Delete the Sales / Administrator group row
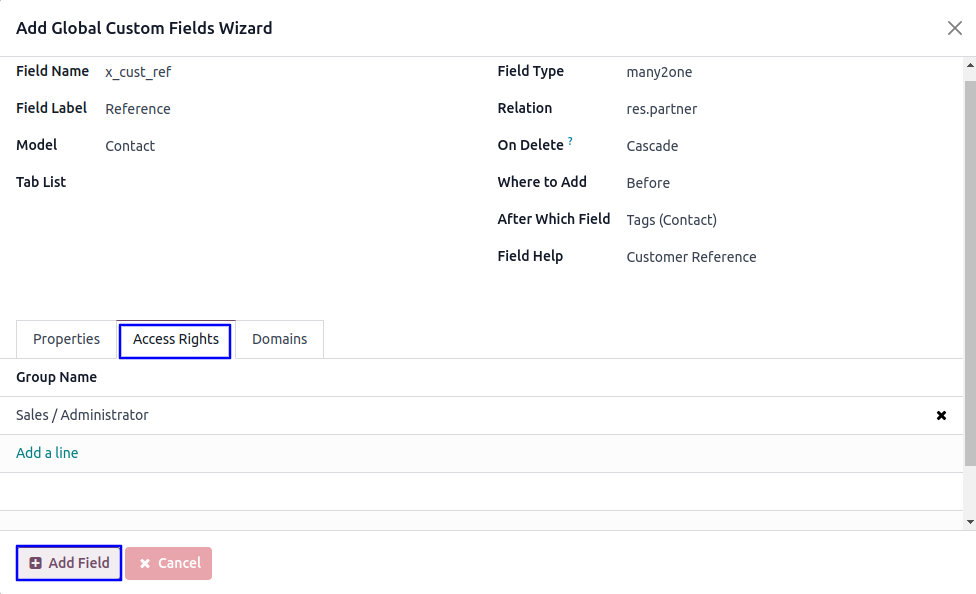976x594 pixels. pos(941,415)
